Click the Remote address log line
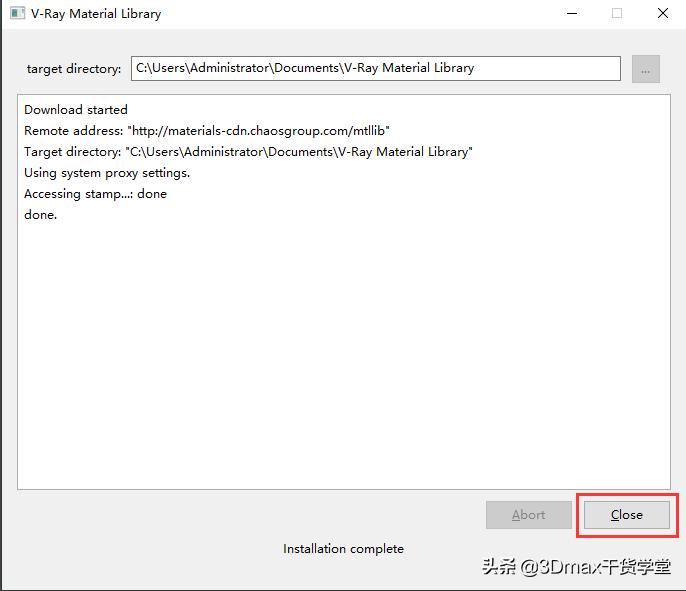This screenshot has height=591, width=686. (206, 130)
